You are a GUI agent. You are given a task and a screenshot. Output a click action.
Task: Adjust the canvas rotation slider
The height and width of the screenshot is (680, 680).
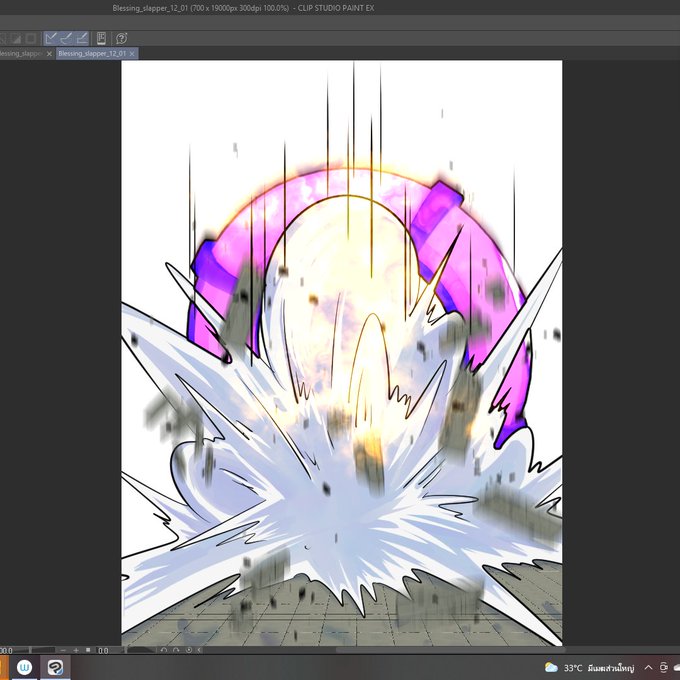[141, 651]
